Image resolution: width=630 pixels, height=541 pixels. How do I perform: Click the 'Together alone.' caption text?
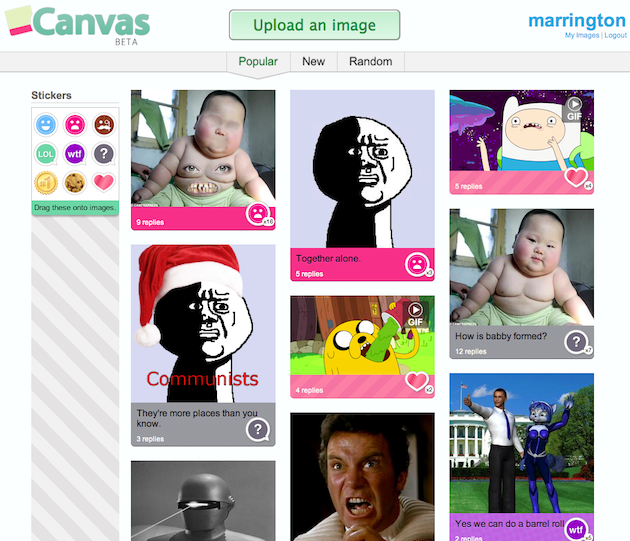pos(328,258)
